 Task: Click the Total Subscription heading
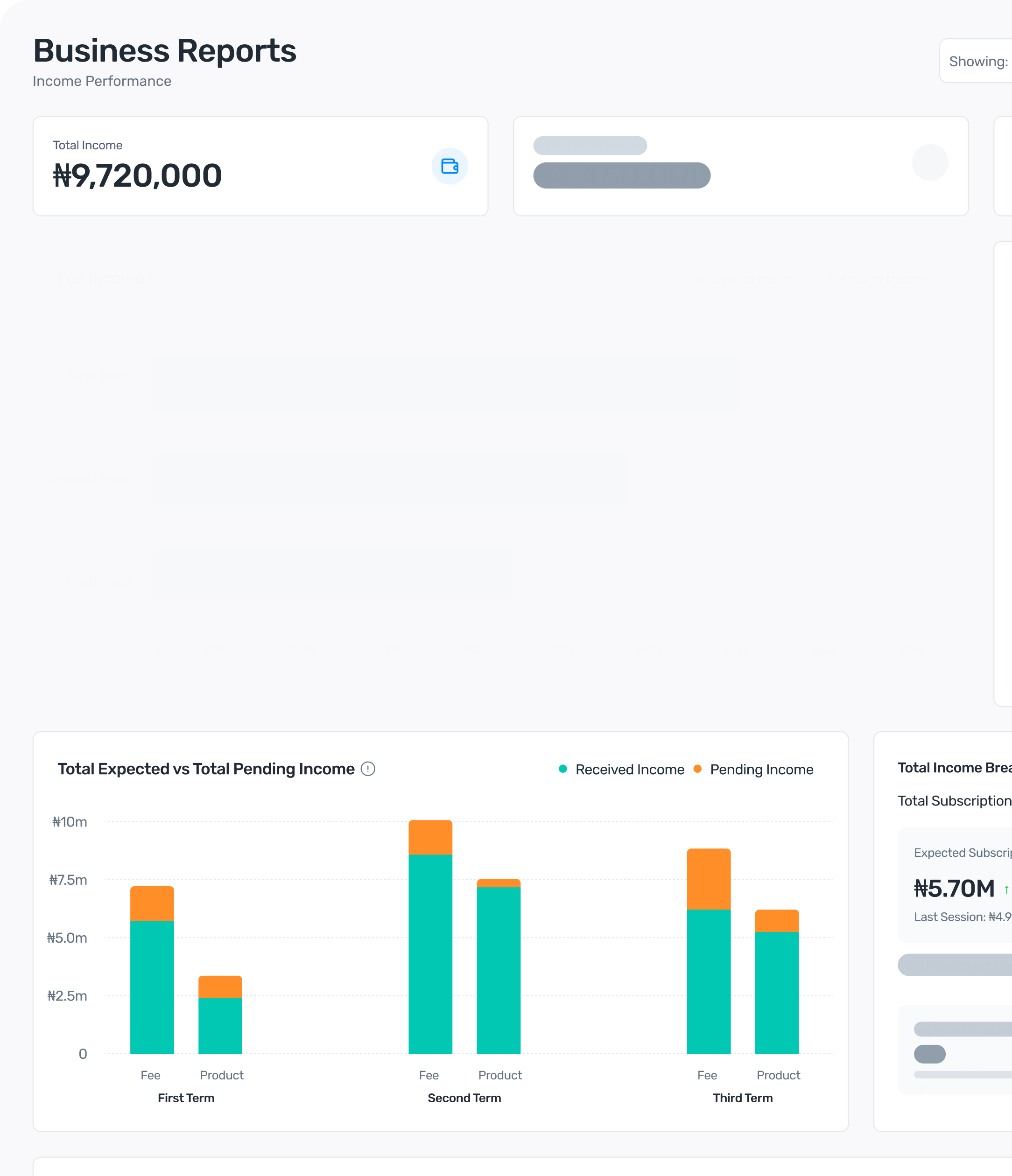(955, 800)
